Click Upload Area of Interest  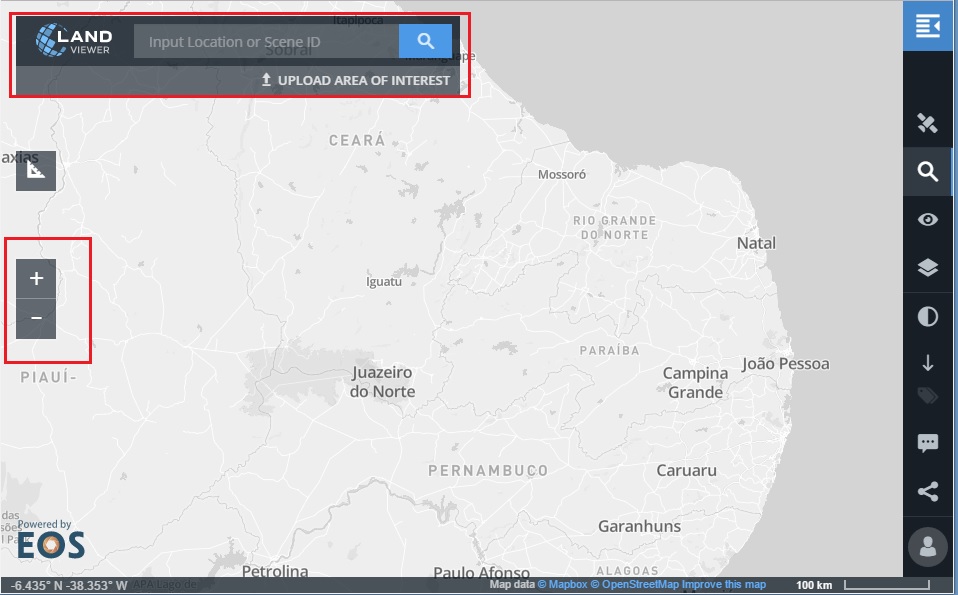click(x=356, y=81)
